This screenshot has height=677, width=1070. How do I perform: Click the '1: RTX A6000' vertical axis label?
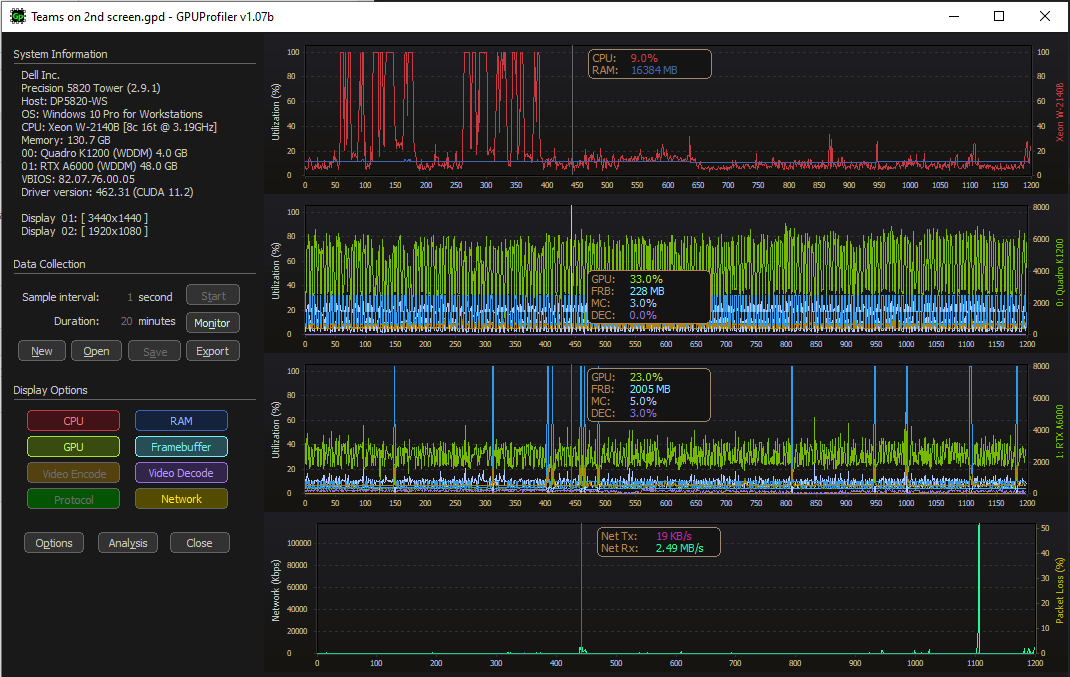(1059, 431)
